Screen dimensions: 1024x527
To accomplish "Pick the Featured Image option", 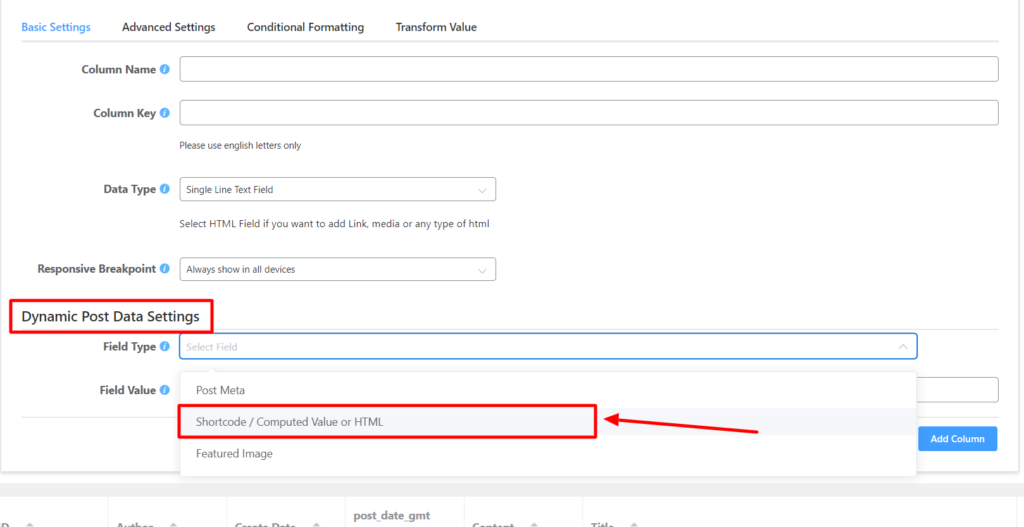I will (x=234, y=454).
